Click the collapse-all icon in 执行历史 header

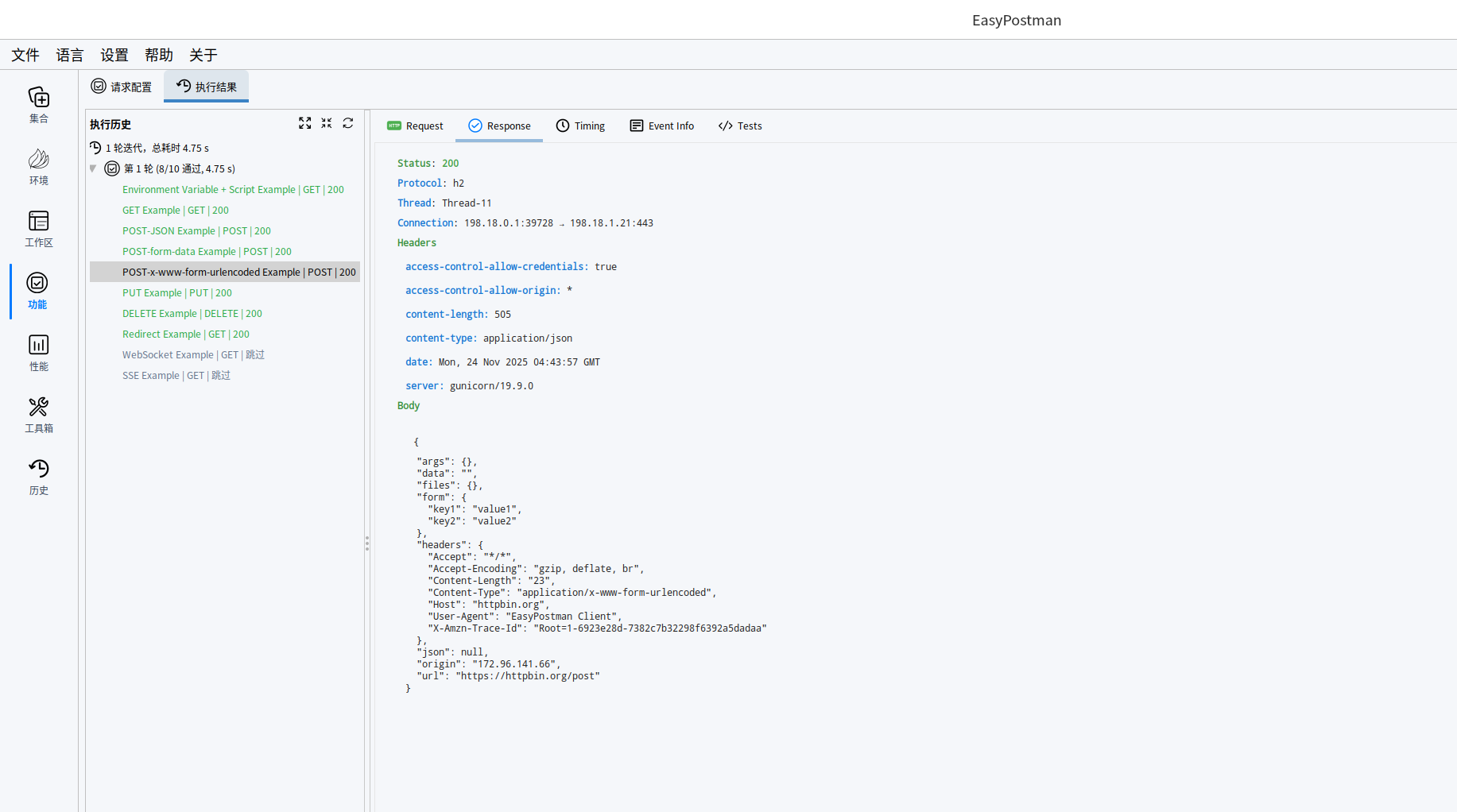point(327,123)
